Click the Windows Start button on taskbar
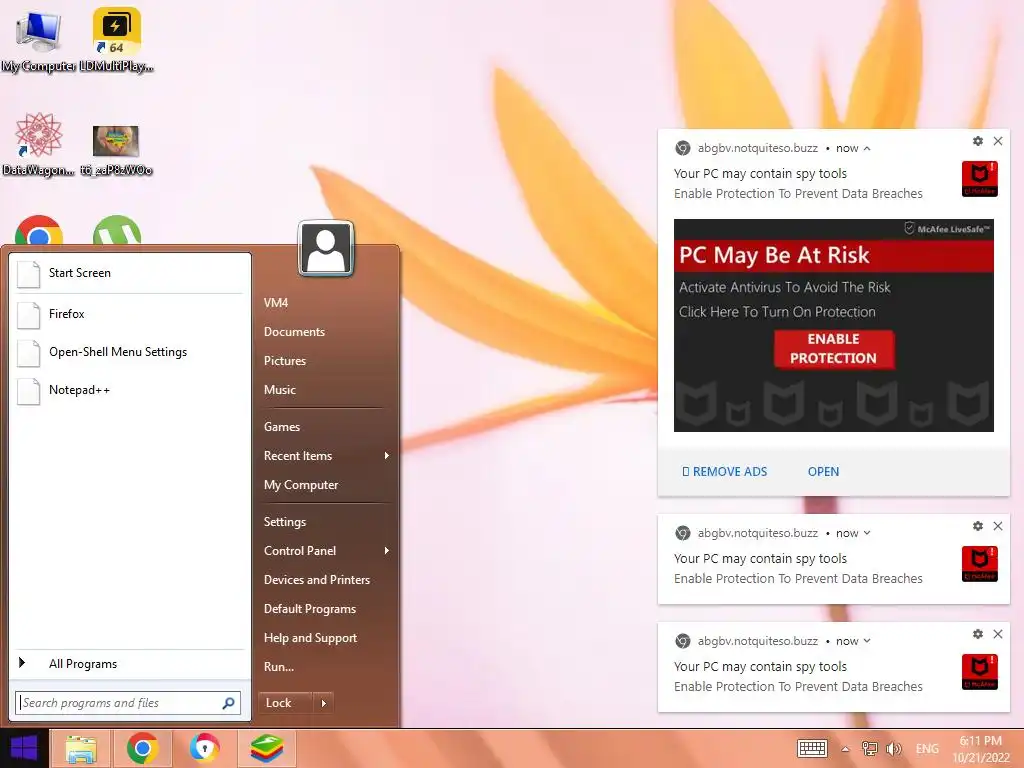1024x768 pixels. click(24, 749)
